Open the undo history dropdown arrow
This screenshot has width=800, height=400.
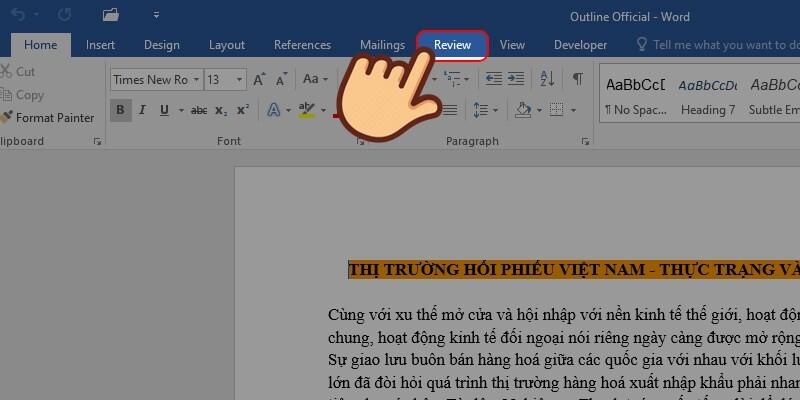pyautogui.click(x=36, y=15)
